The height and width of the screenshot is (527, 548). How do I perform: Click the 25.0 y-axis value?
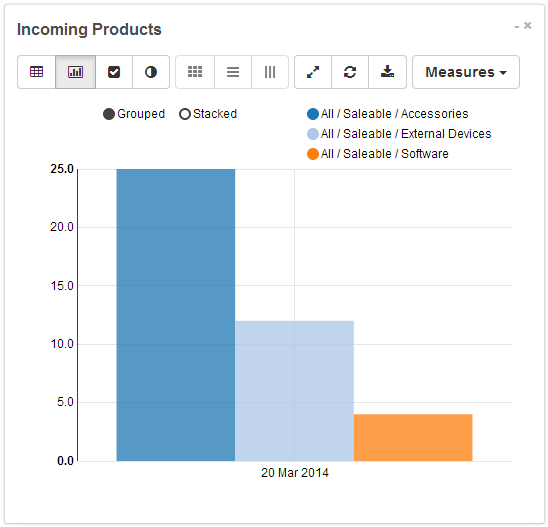tap(62, 169)
